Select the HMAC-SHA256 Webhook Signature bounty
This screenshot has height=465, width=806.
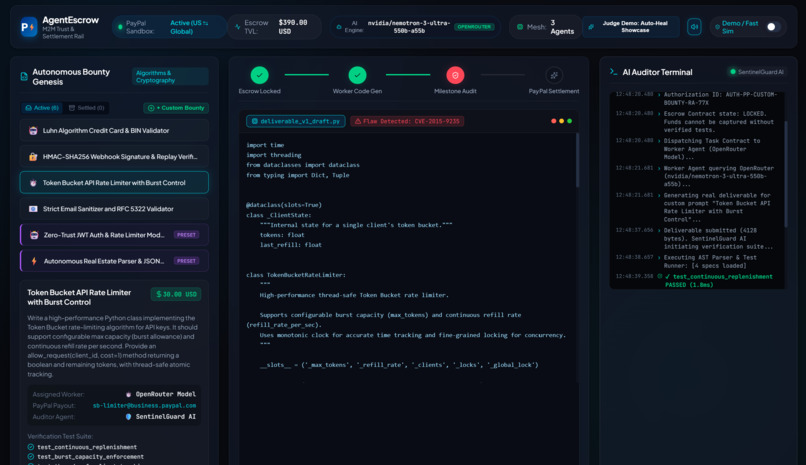pos(114,157)
